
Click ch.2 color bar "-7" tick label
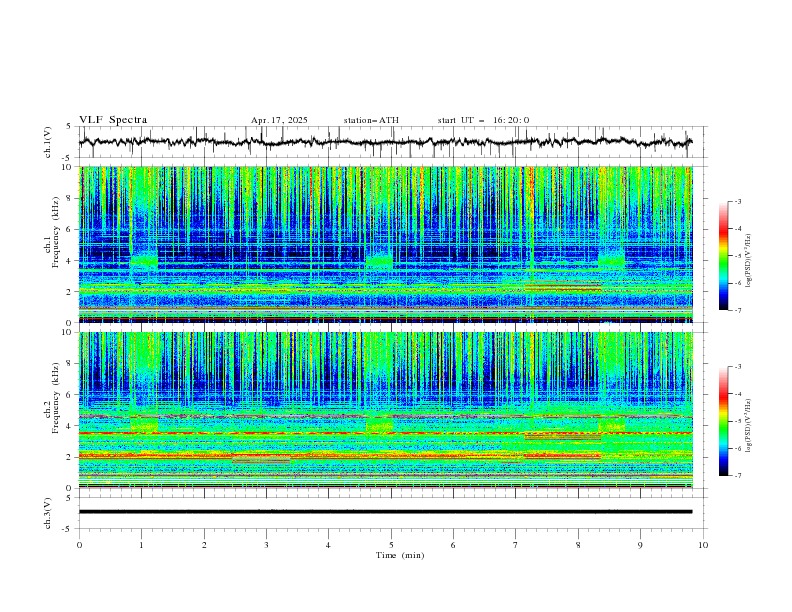click(737, 475)
